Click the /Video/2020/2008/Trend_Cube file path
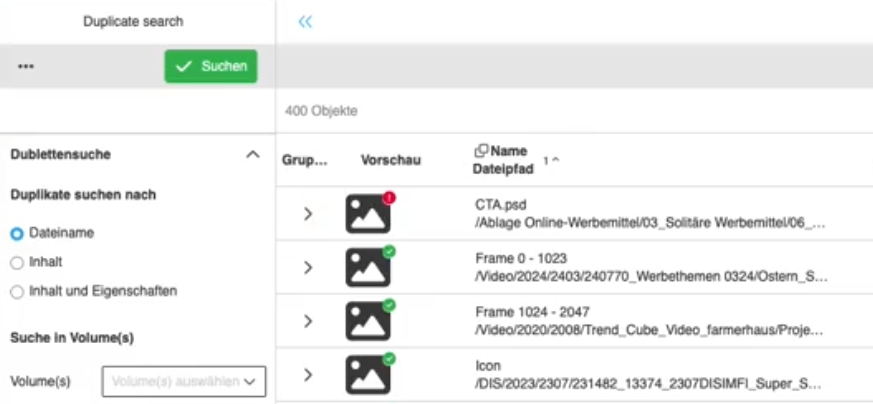This screenshot has width=873, height=404. coord(649,331)
